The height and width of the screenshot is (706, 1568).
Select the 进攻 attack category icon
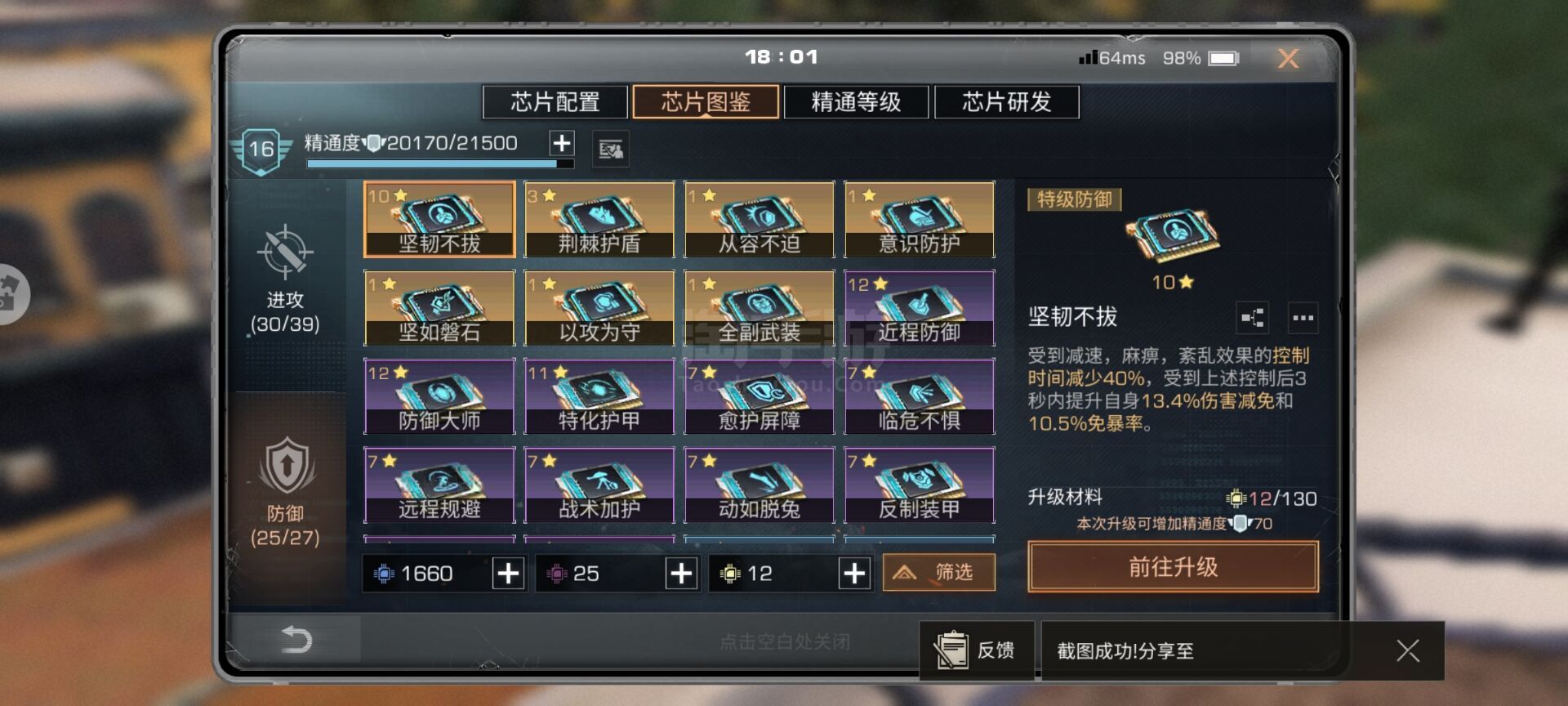(285, 252)
